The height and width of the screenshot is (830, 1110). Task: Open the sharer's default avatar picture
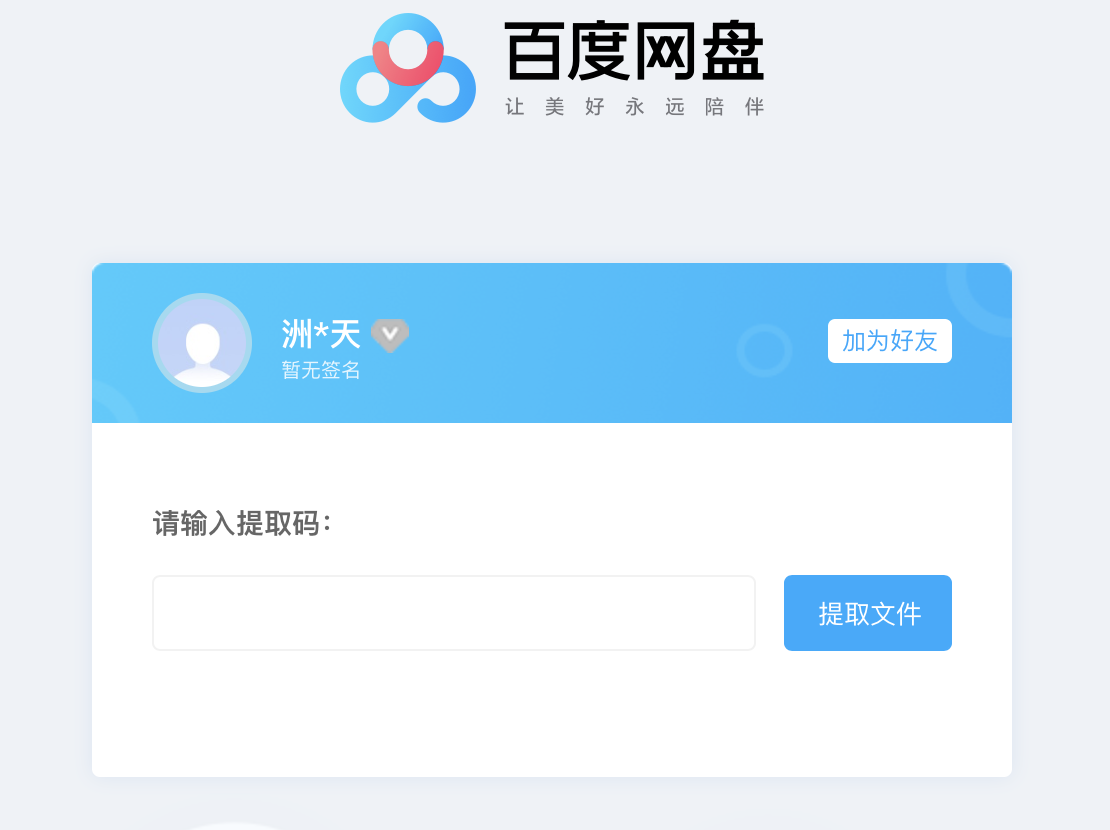[202, 343]
